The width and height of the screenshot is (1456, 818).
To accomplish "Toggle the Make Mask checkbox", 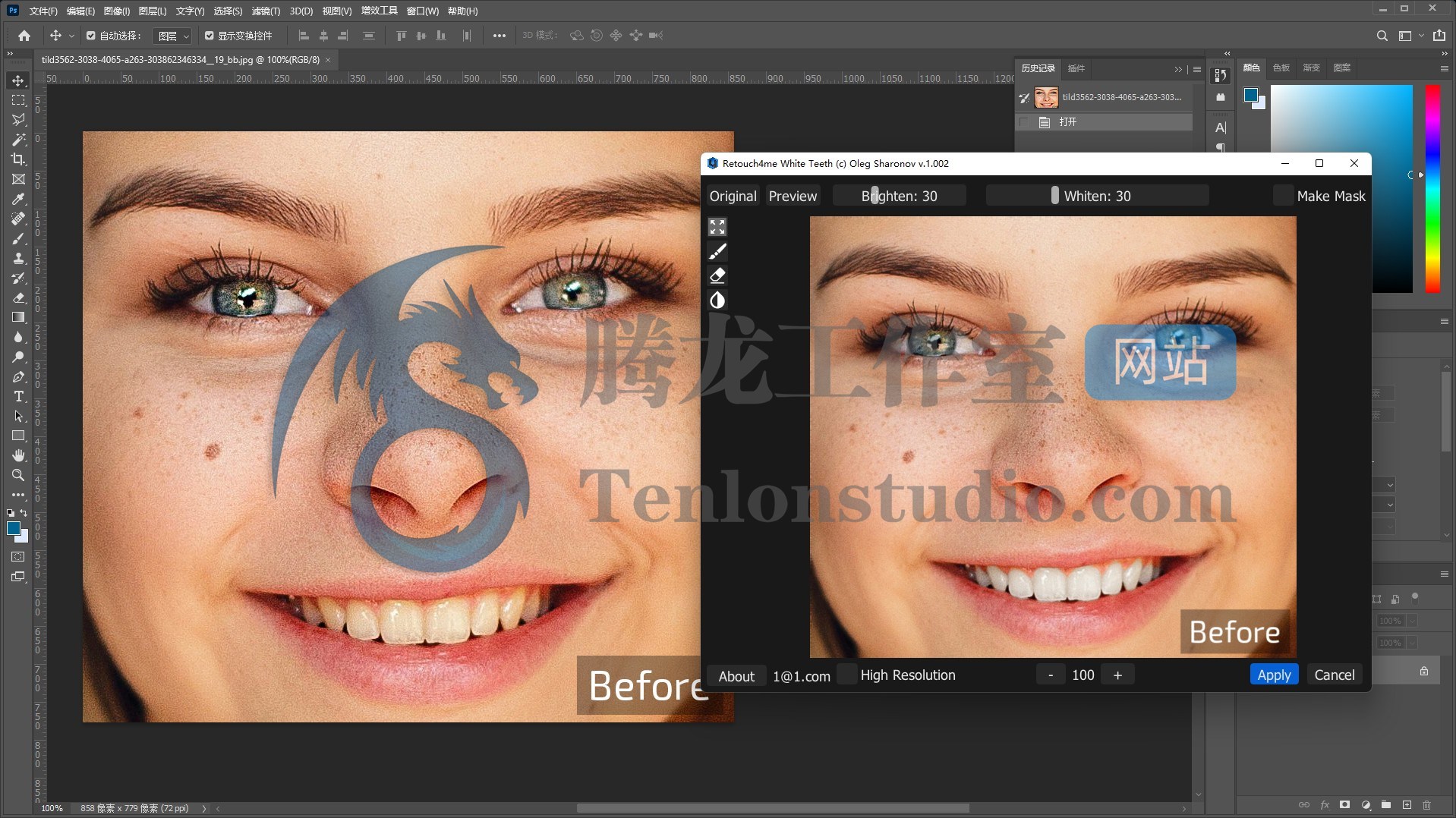I will click(1283, 196).
